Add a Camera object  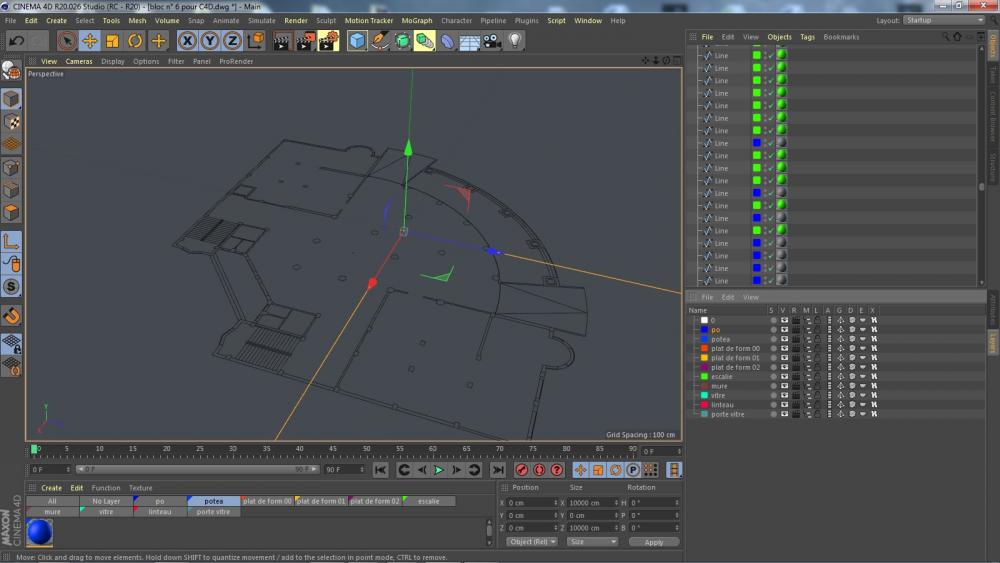pyautogui.click(x=492, y=41)
